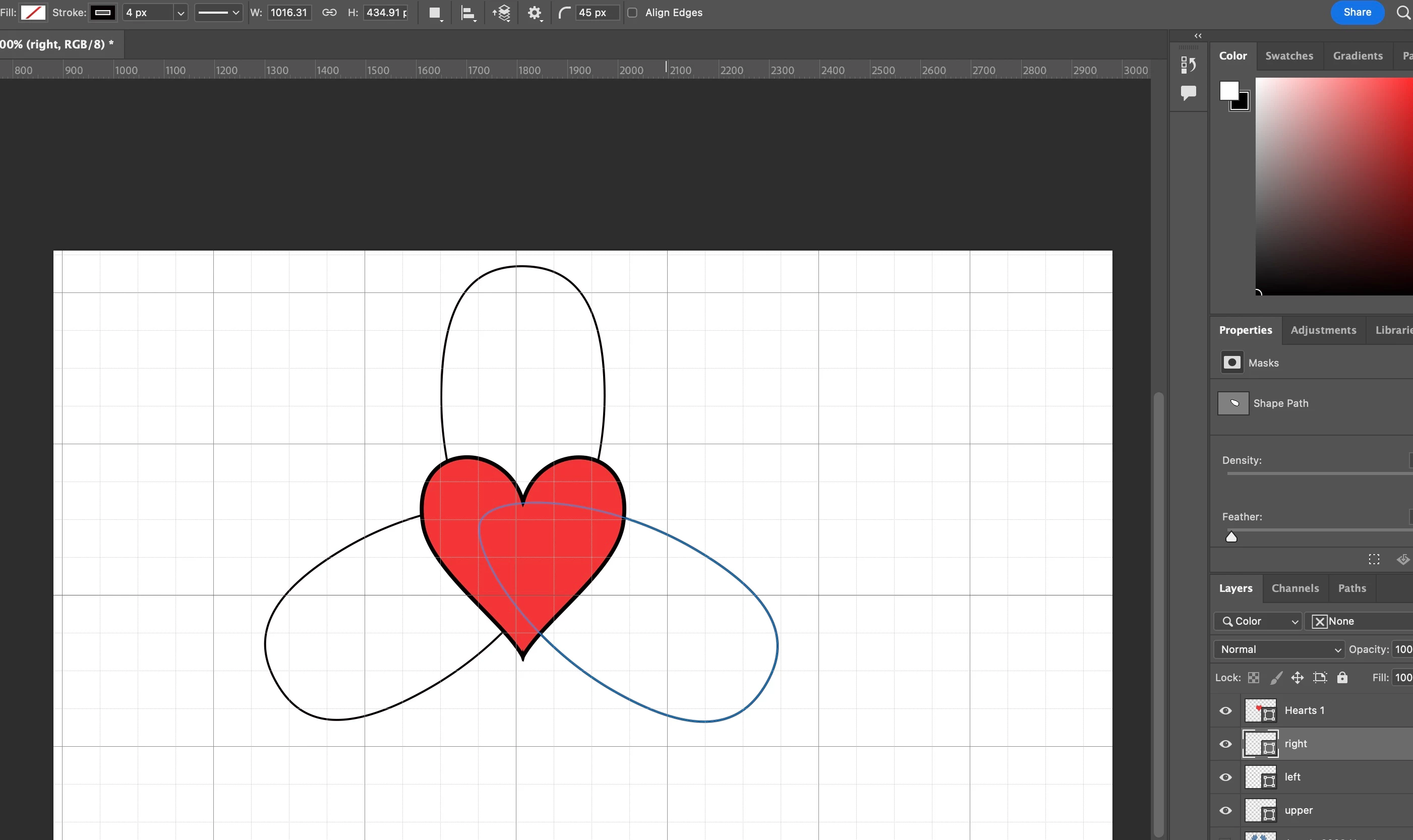This screenshot has height=840, width=1413.
Task: Hide the Hearts 1 layer
Action: (1225, 710)
